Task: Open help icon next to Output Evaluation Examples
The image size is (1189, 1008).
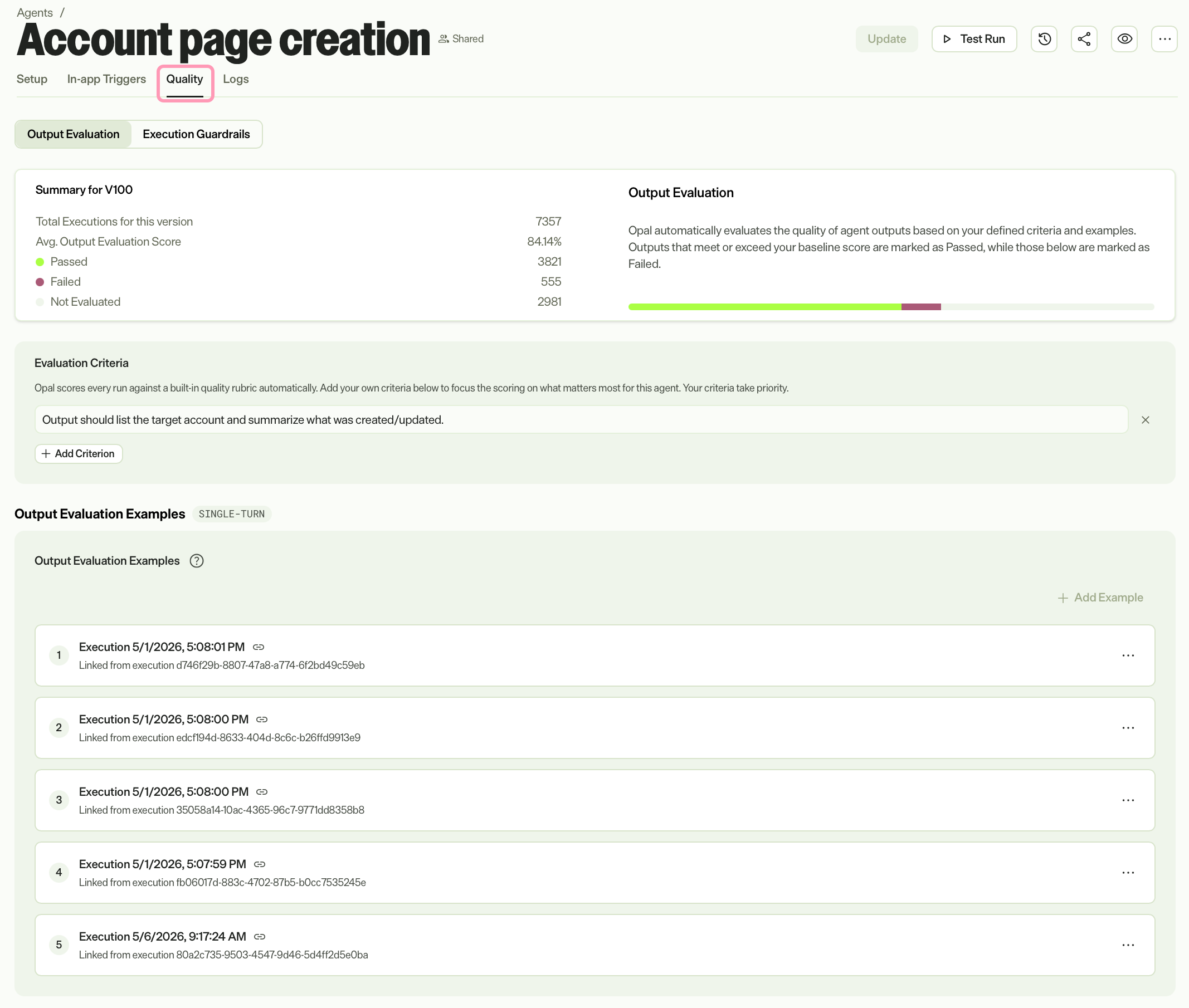Action: coord(197,561)
